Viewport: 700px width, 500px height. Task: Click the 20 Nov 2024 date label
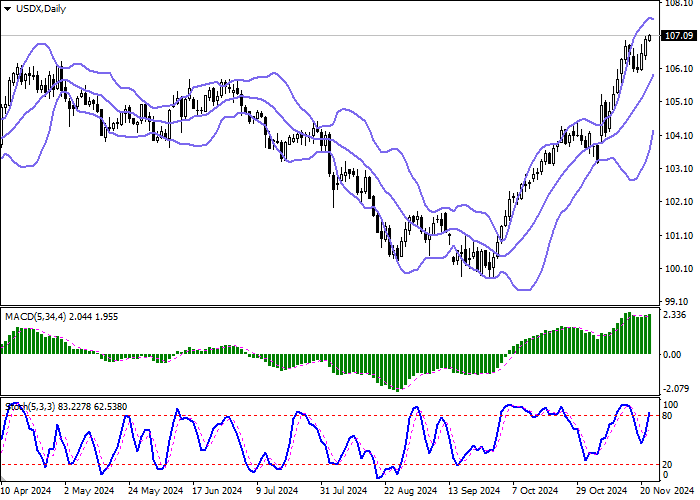point(668,491)
